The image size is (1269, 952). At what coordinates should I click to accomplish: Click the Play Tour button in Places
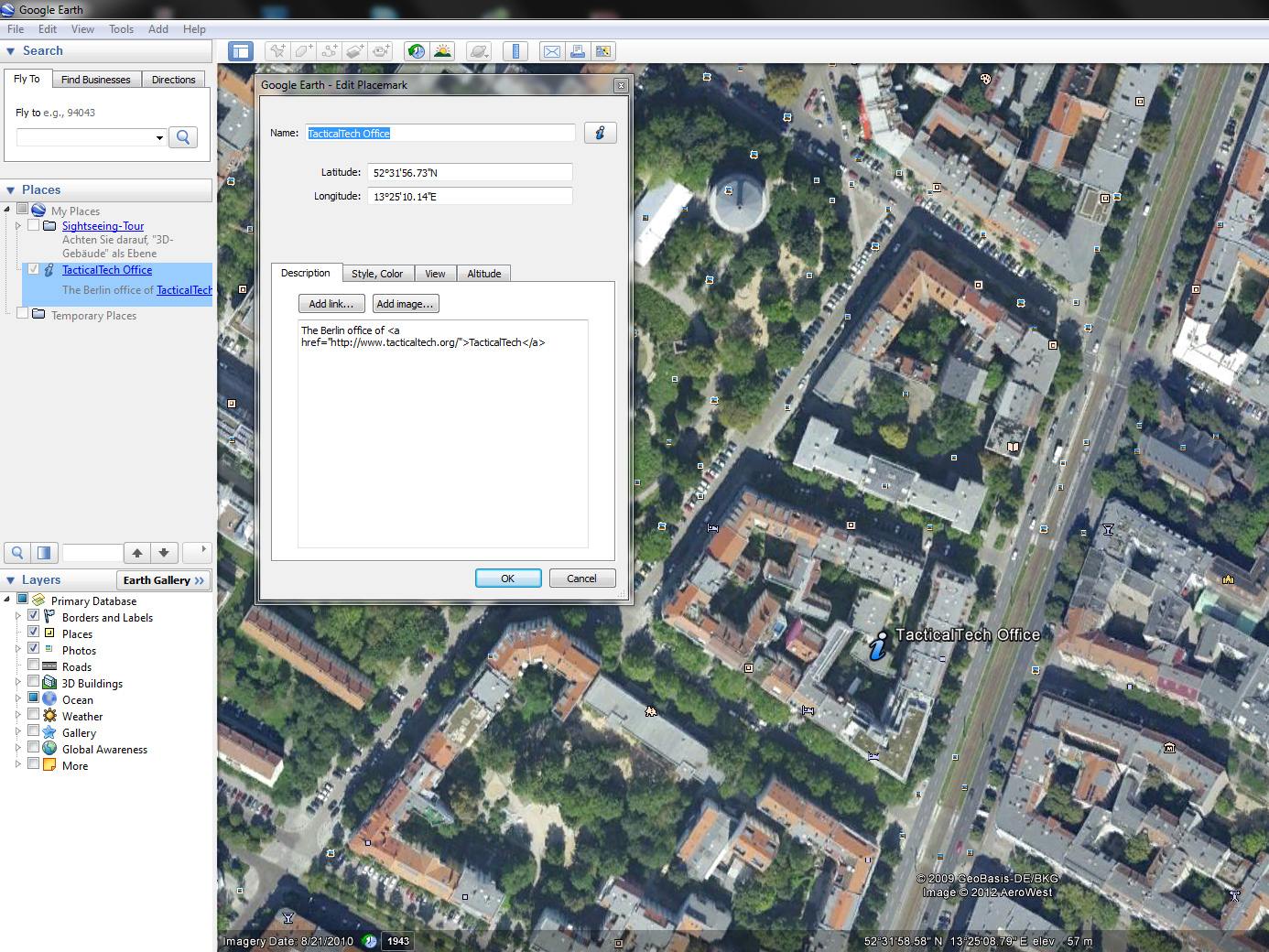click(199, 552)
